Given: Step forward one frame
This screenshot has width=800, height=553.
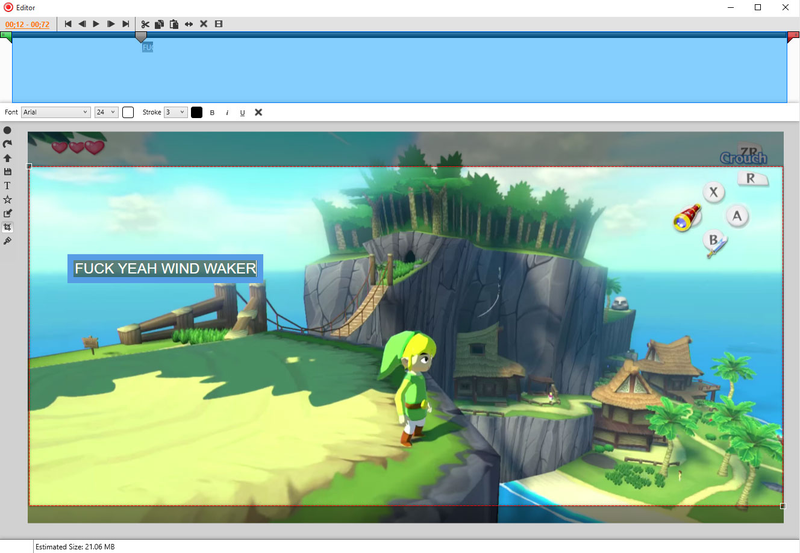Looking at the screenshot, I should point(110,24).
